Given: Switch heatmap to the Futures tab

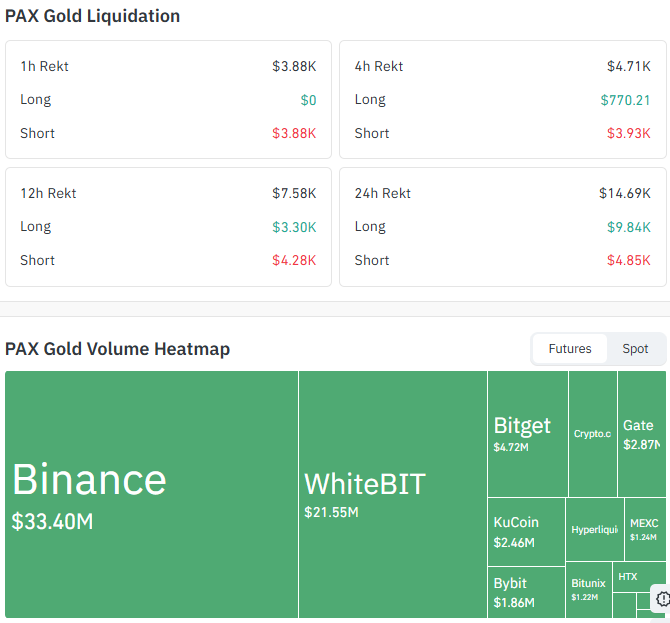Looking at the screenshot, I should pyautogui.click(x=570, y=349).
